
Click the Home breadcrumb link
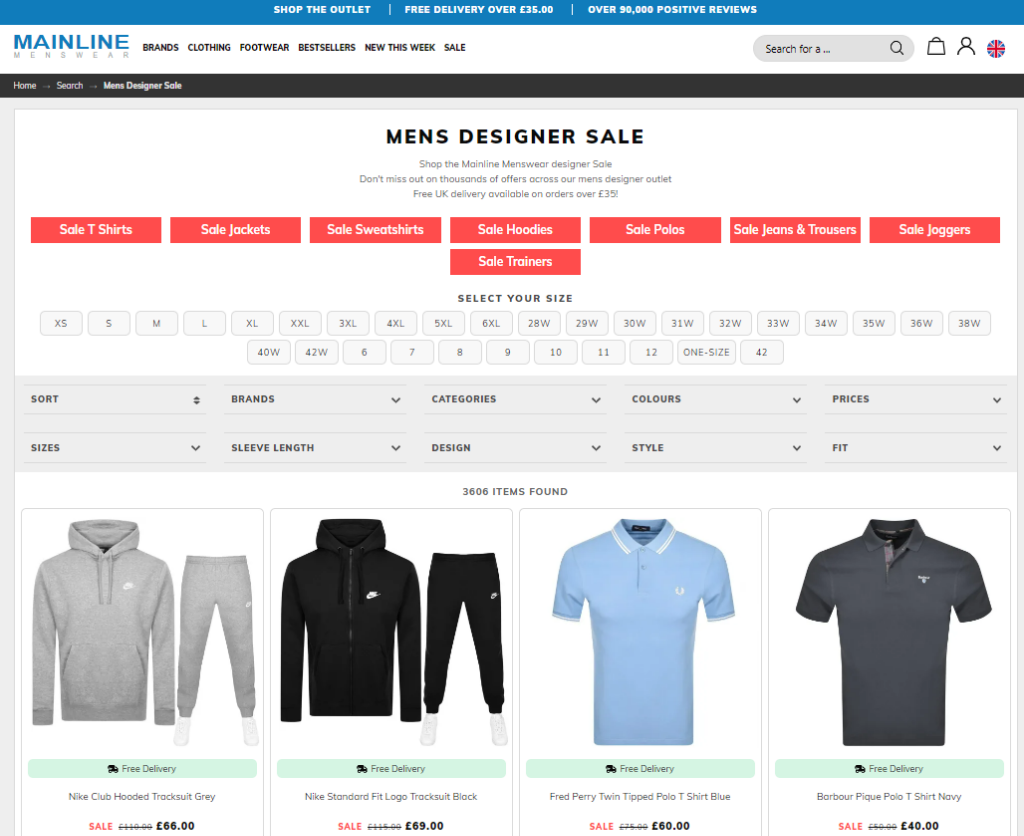pos(25,86)
